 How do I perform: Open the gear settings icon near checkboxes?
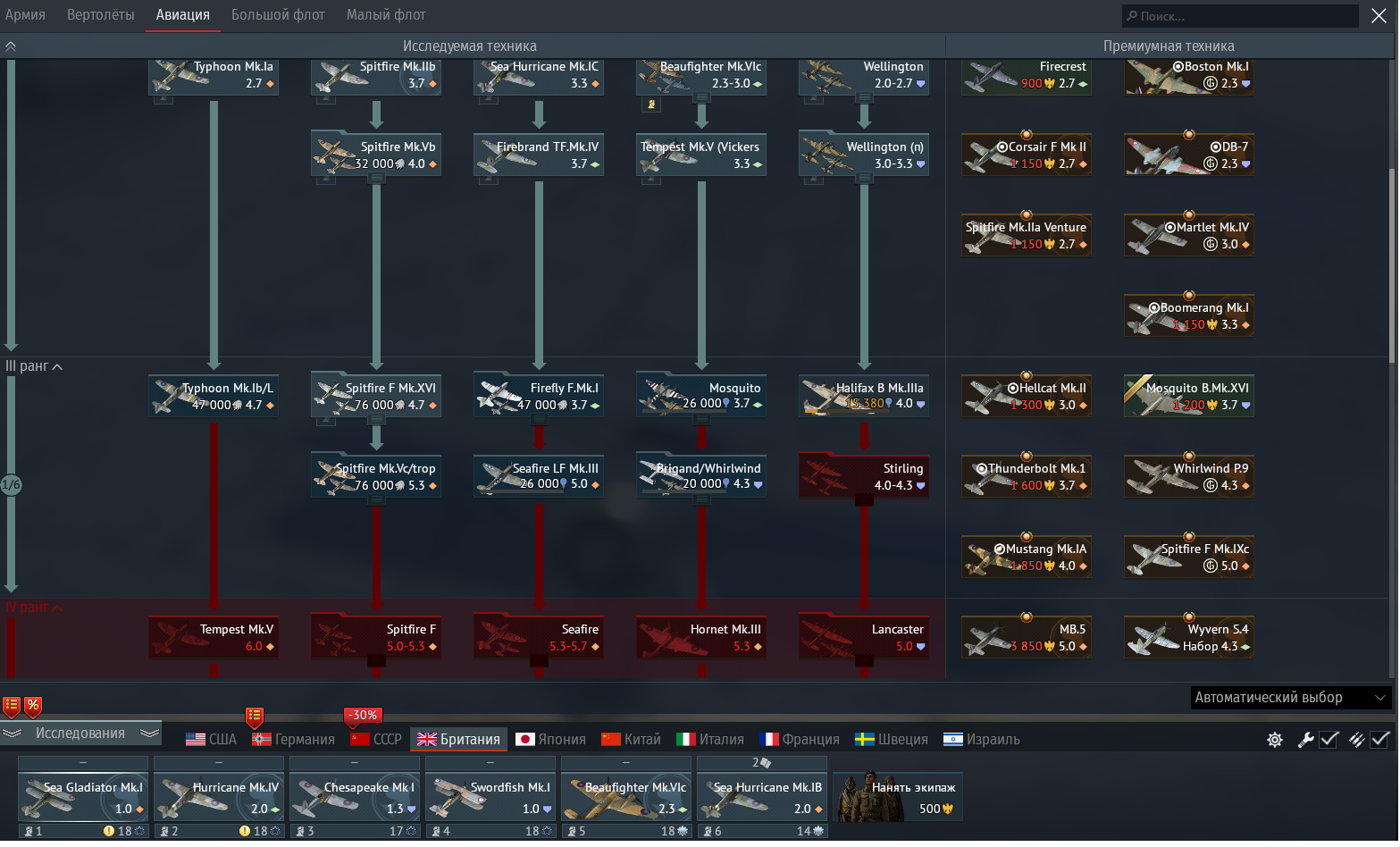1275,740
